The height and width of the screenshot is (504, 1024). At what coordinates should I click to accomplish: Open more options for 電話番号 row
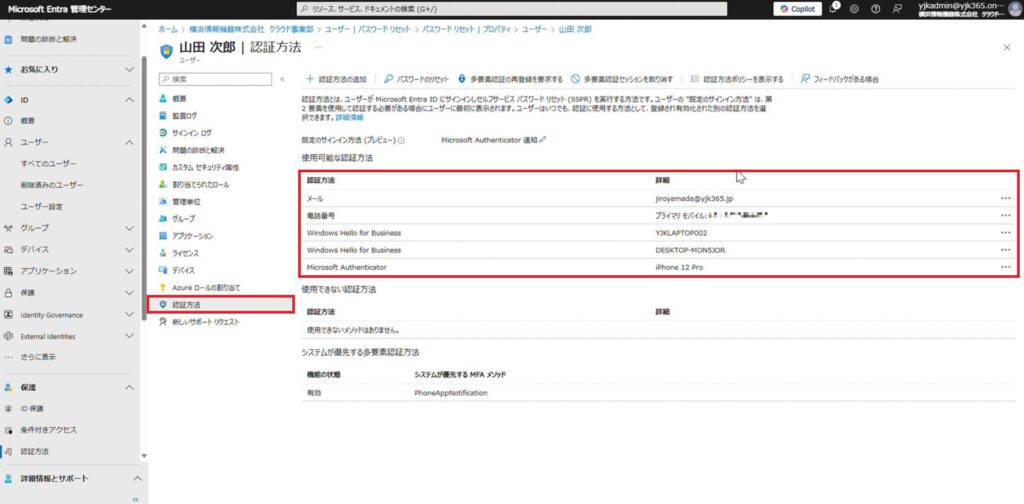[1006, 215]
